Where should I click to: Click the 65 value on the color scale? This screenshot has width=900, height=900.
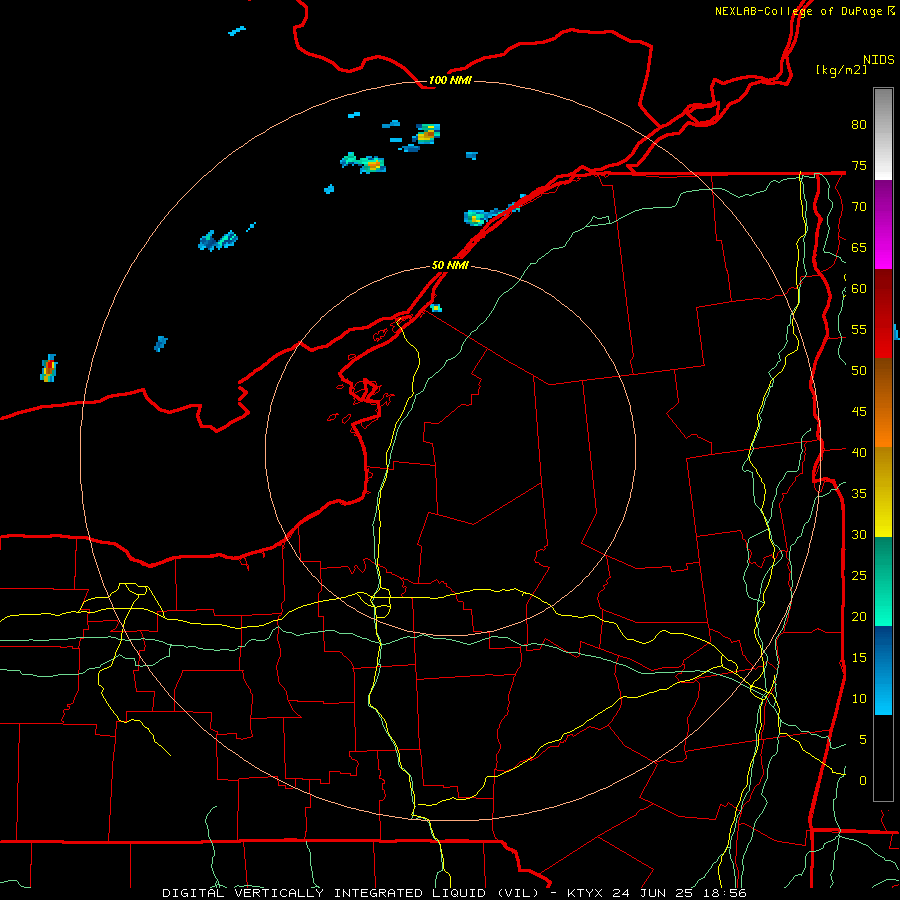click(x=859, y=247)
